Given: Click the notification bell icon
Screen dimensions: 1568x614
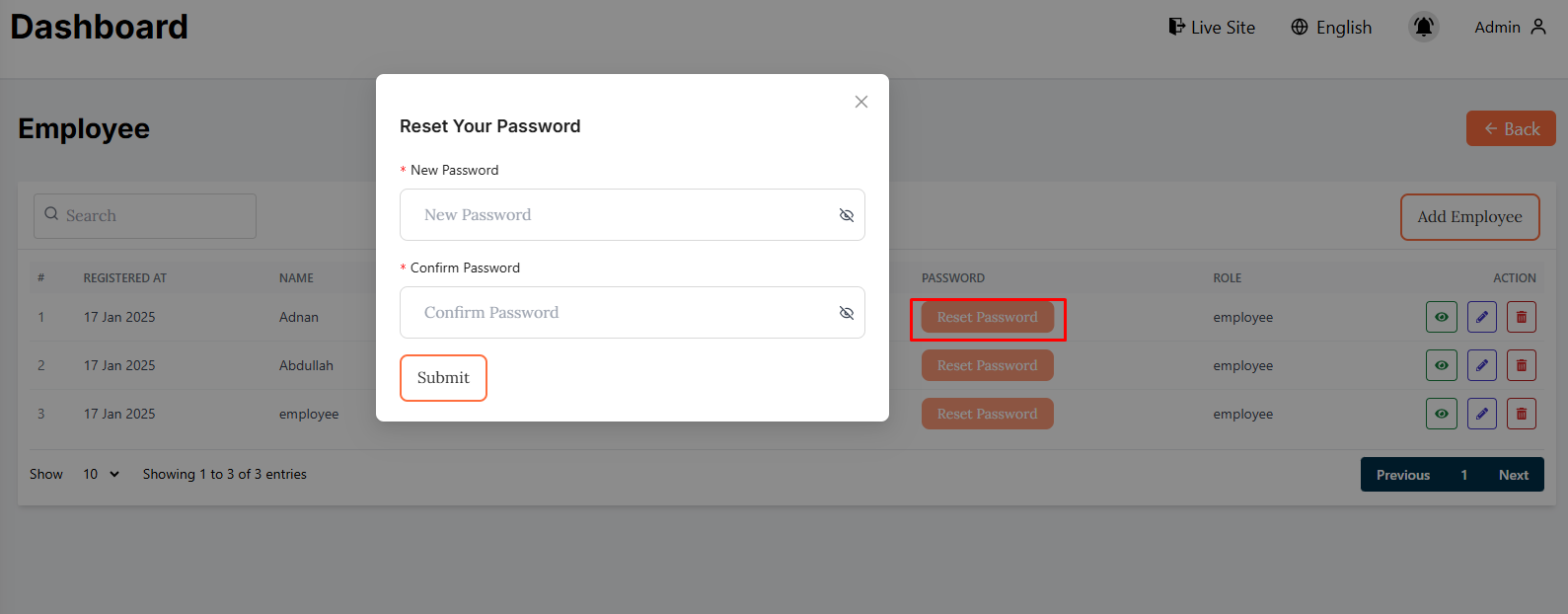Looking at the screenshot, I should point(1423,27).
